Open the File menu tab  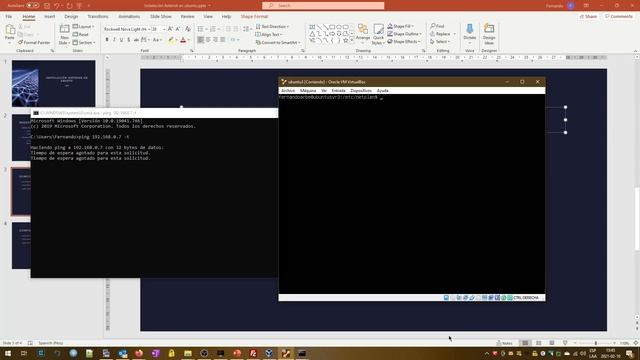(9, 16)
